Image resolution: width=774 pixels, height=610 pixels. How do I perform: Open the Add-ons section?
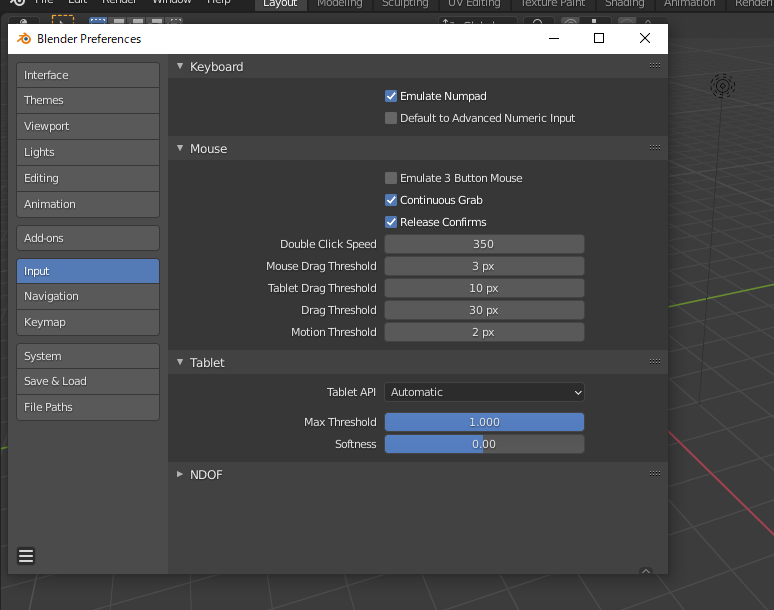pos(88,238)
